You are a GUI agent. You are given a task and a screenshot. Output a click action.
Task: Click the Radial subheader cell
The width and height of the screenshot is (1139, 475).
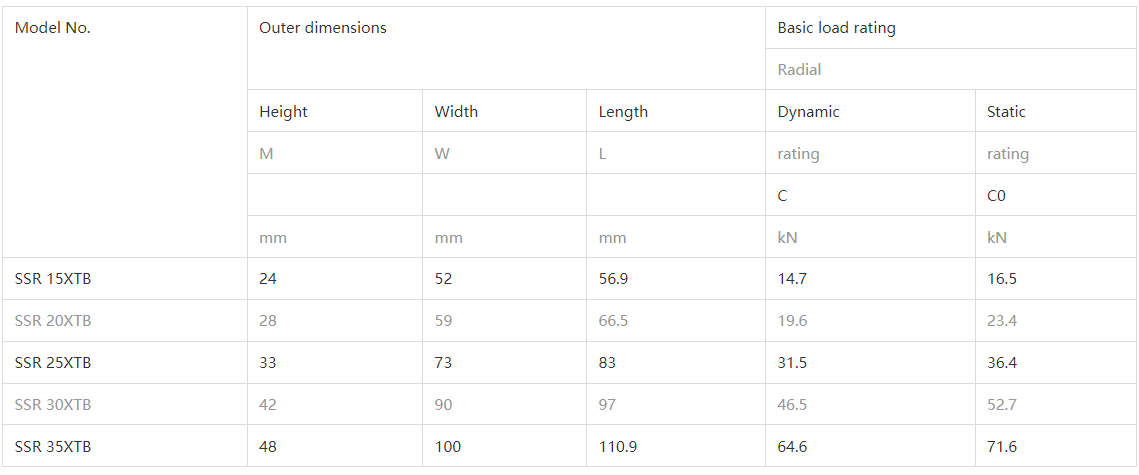(x=800, y=70)
